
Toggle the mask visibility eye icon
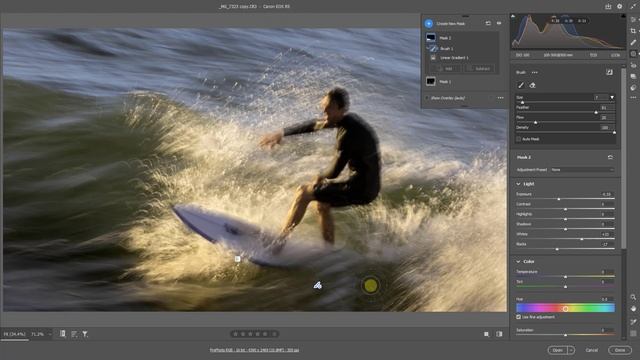tap(499, 23)
